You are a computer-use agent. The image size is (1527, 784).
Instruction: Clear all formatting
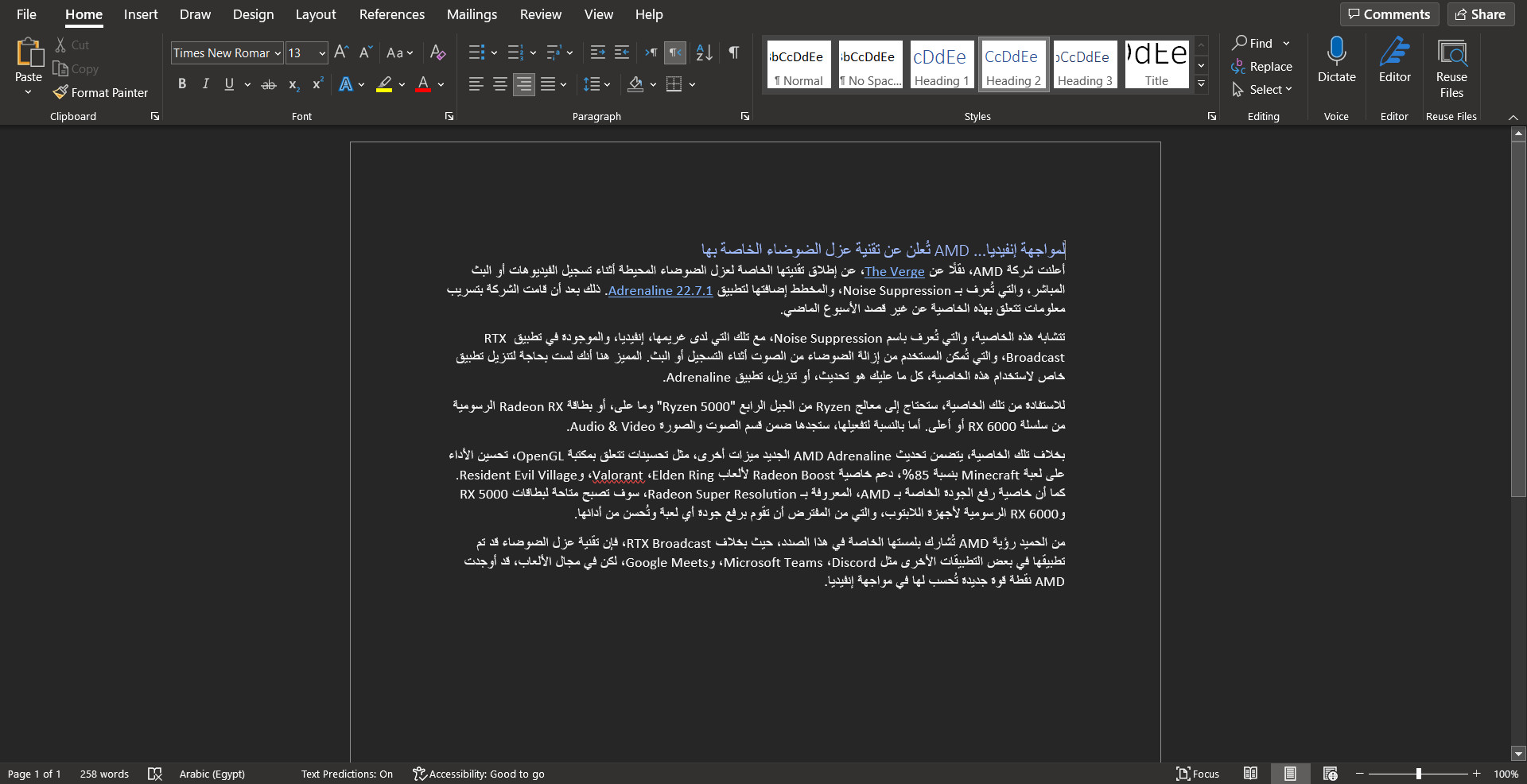coord(437,52)
